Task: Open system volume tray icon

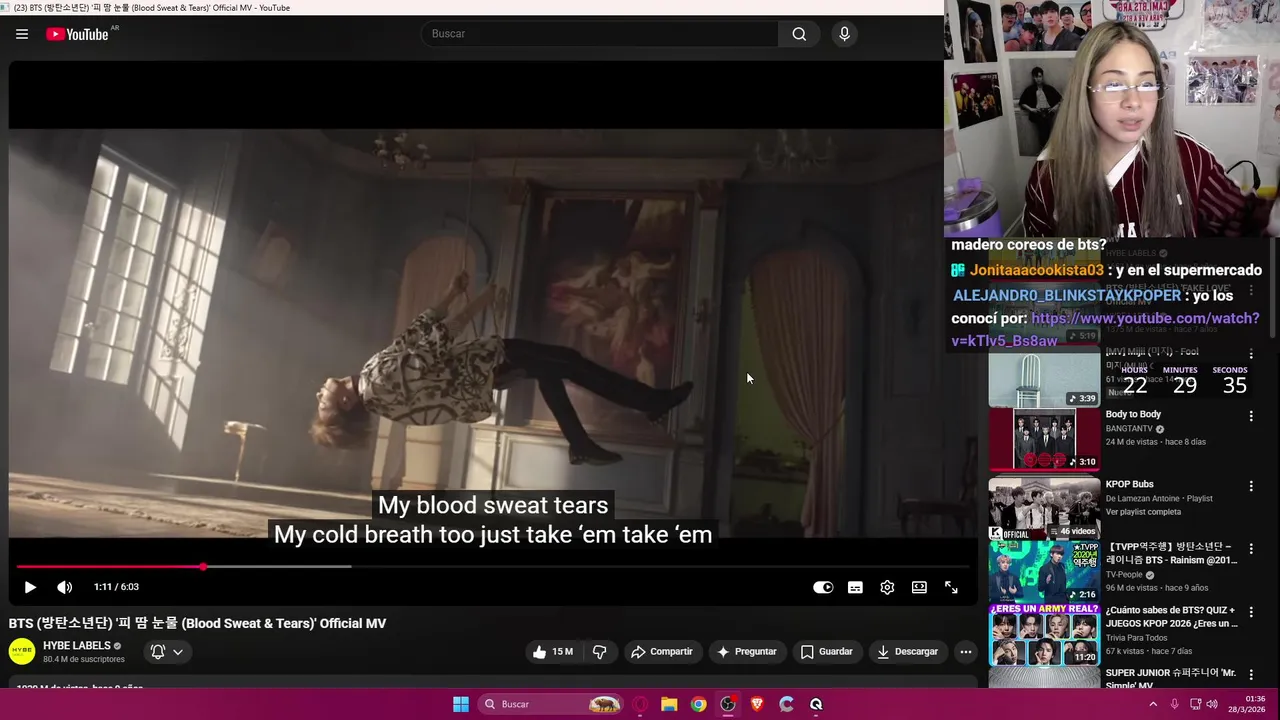Action: [x=1212, y=704]
